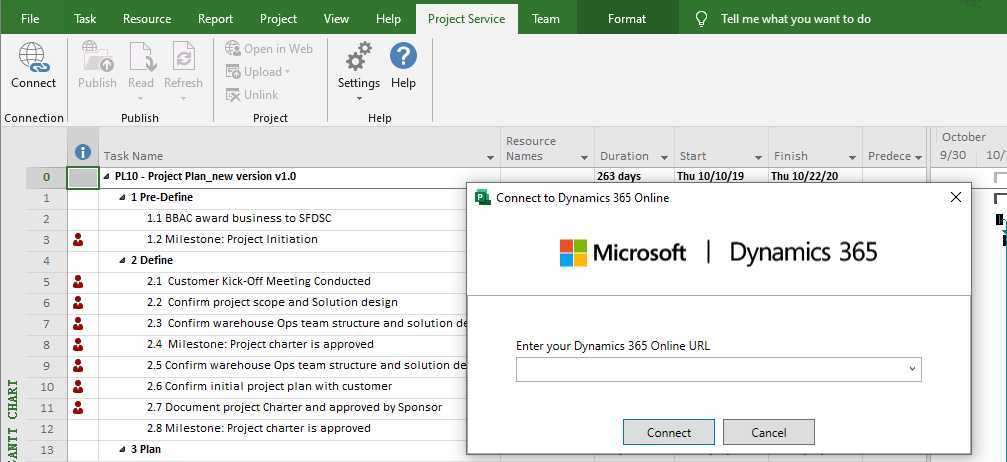Expand Dynamics 365 URL dropdown list
The image size is (1007, 462).
(x=912, y=369)
